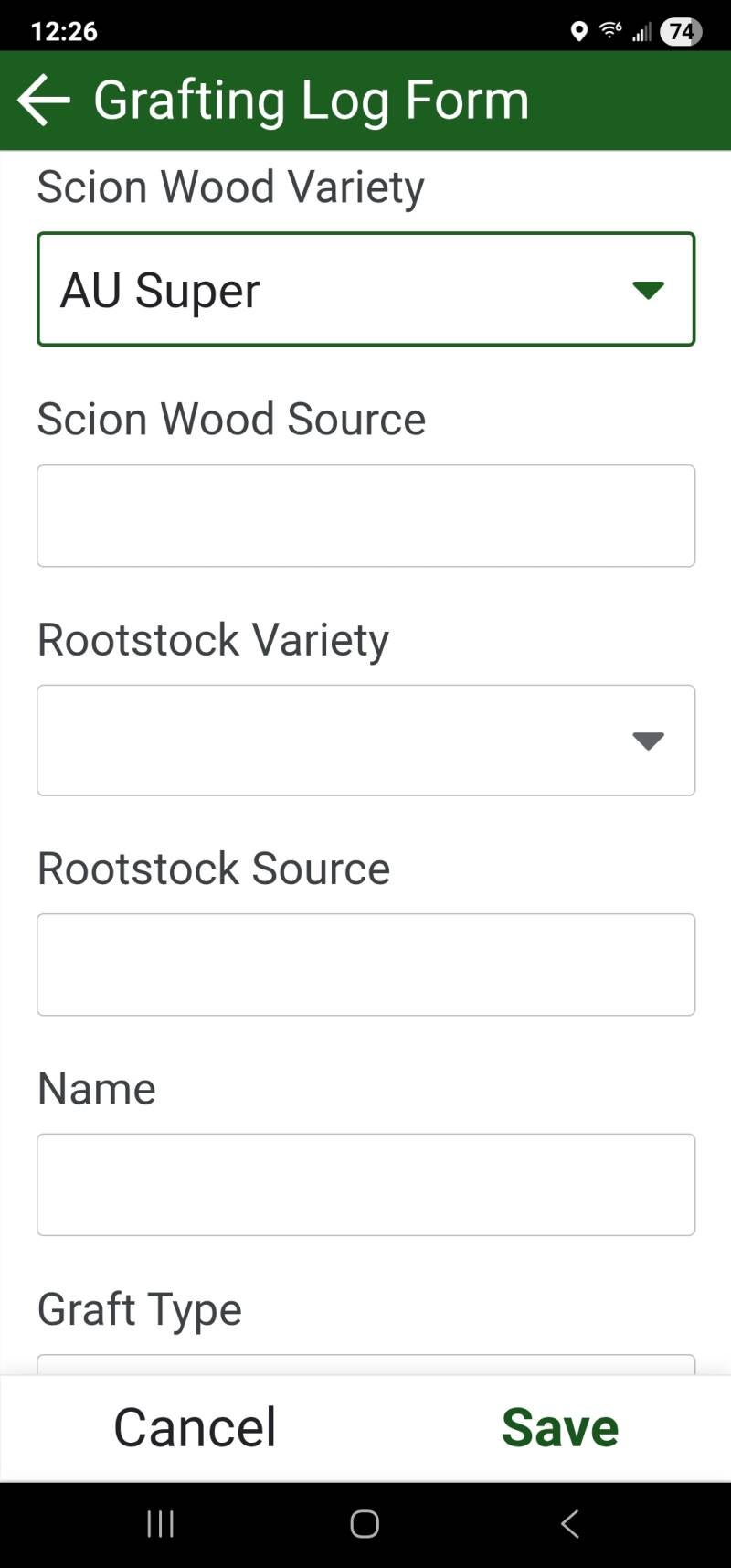Tap the cellular signal strength icon
This screenshot has width=731, height=1568.
[x=642, y=32]
